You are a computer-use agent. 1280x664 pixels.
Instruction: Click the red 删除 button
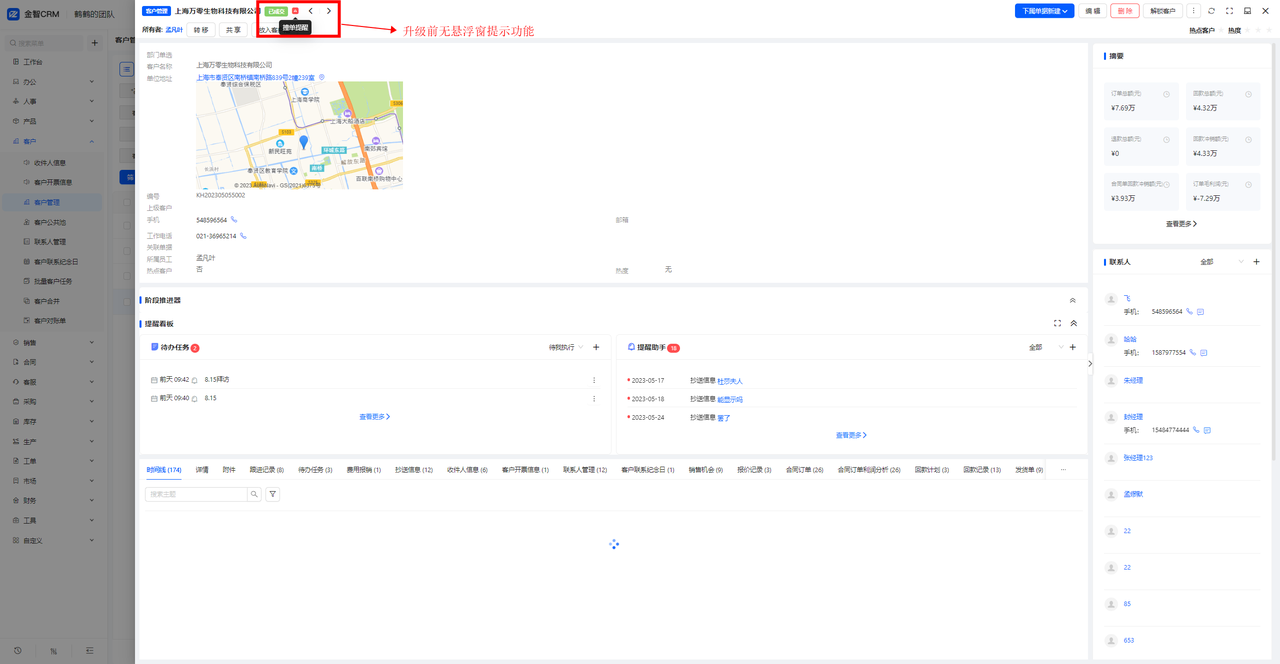pyautogui.click(x=1125, y=11)
